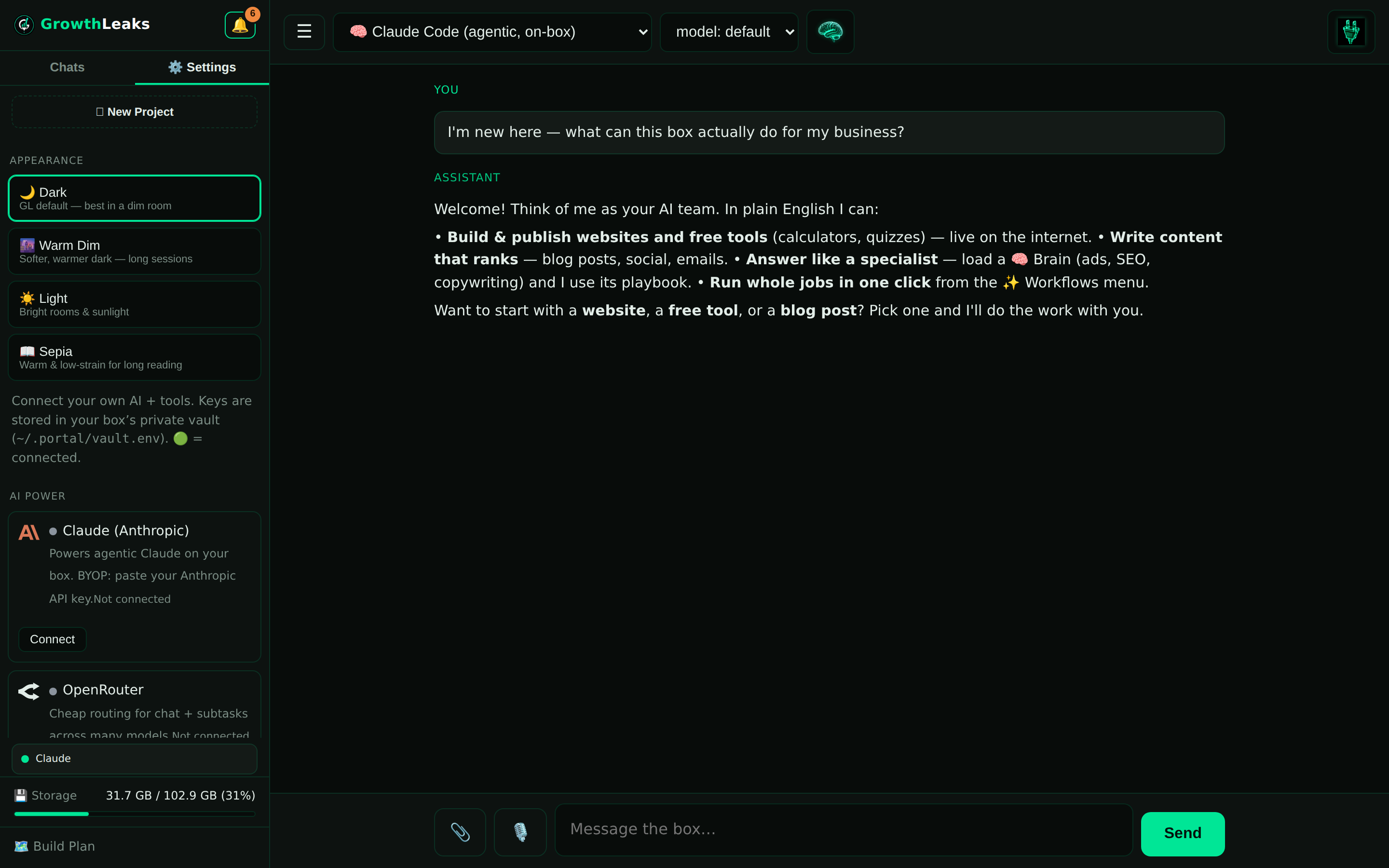Open the user avatar at top right
Image resolution: width=1389 pixels, height=868 pixels.
click(1351, 31)
